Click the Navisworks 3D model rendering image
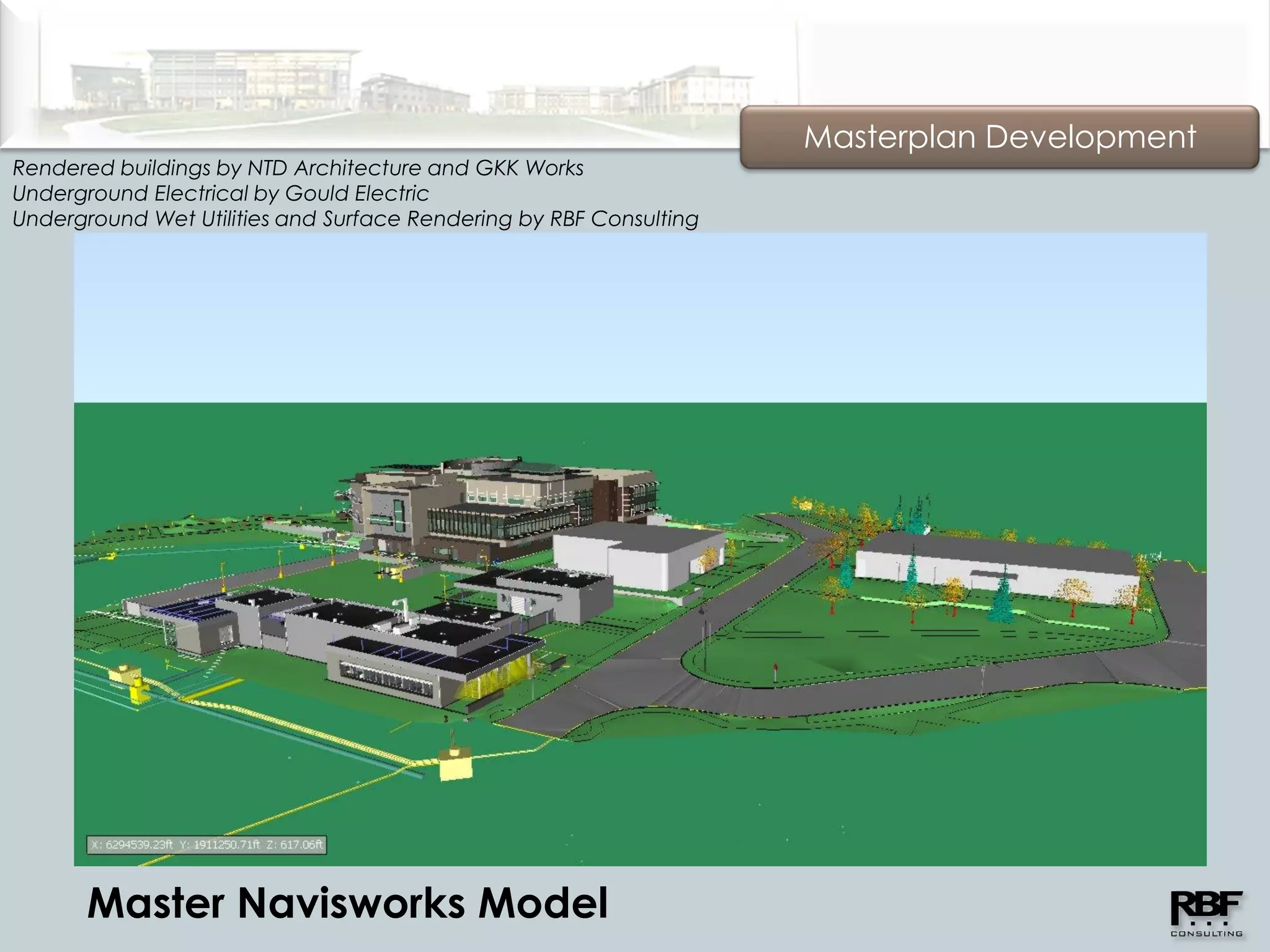The height and width of the screenshot is (952, 1270). (640, 549)
